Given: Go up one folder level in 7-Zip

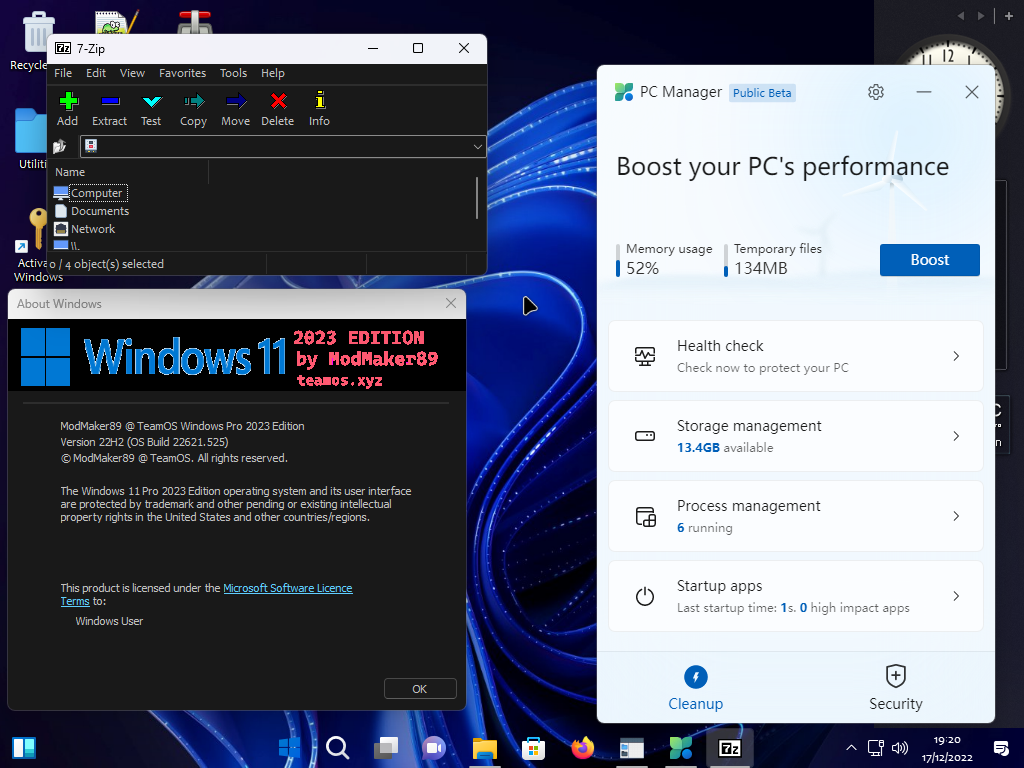Looking at the screenshot, I should (61, 147).
